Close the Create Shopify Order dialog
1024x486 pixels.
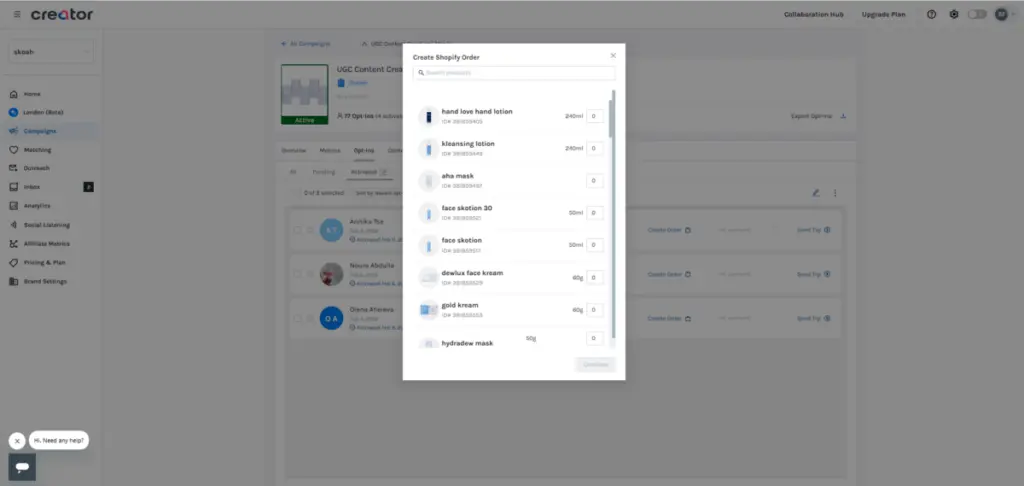click(x=613, y=56)
